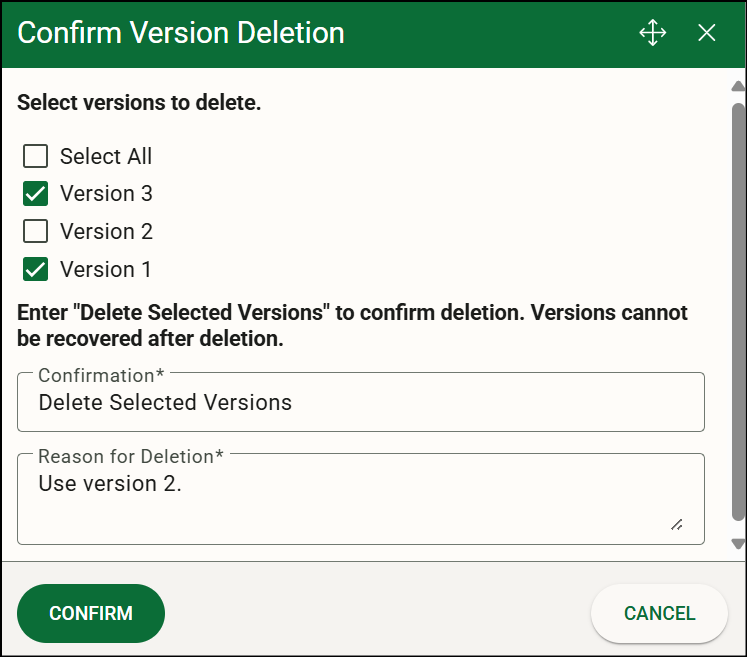Uncheck the Version 3 checkbox
The width and height of the screenshot is (747, 657).
pos(35,193)
